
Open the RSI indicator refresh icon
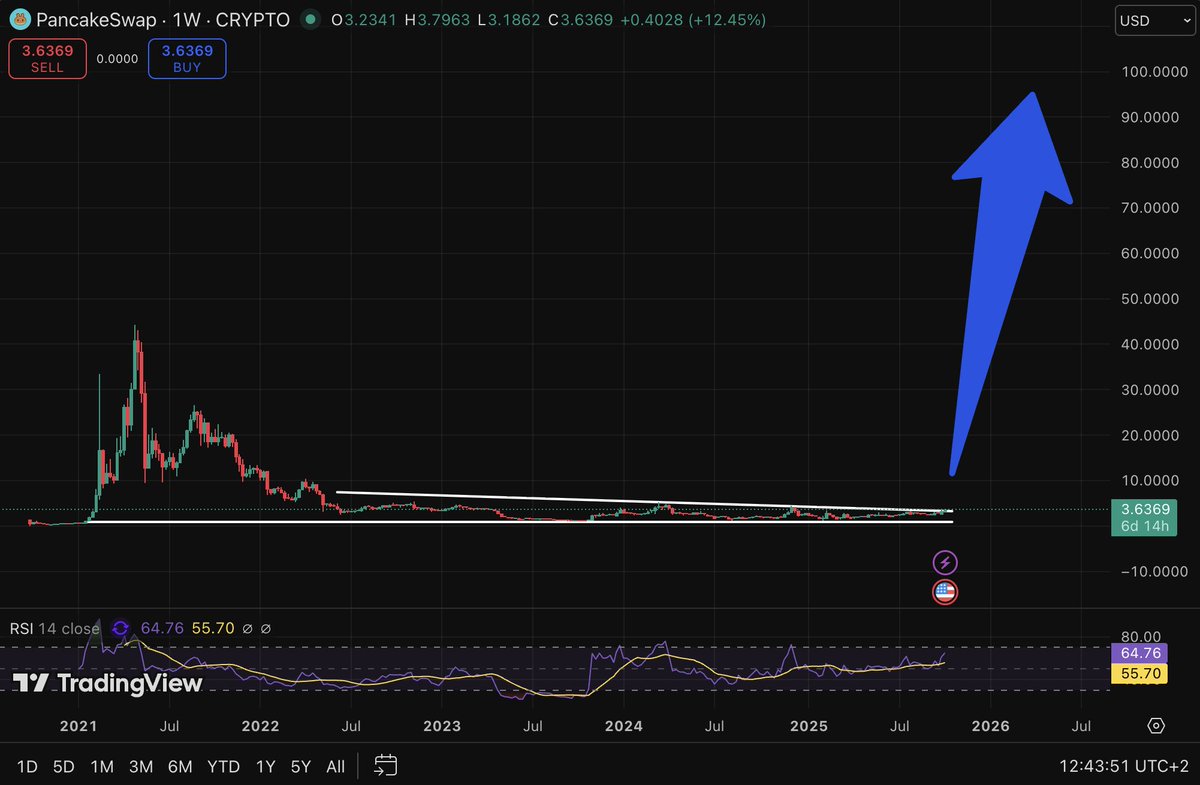(x=120, y=628)
